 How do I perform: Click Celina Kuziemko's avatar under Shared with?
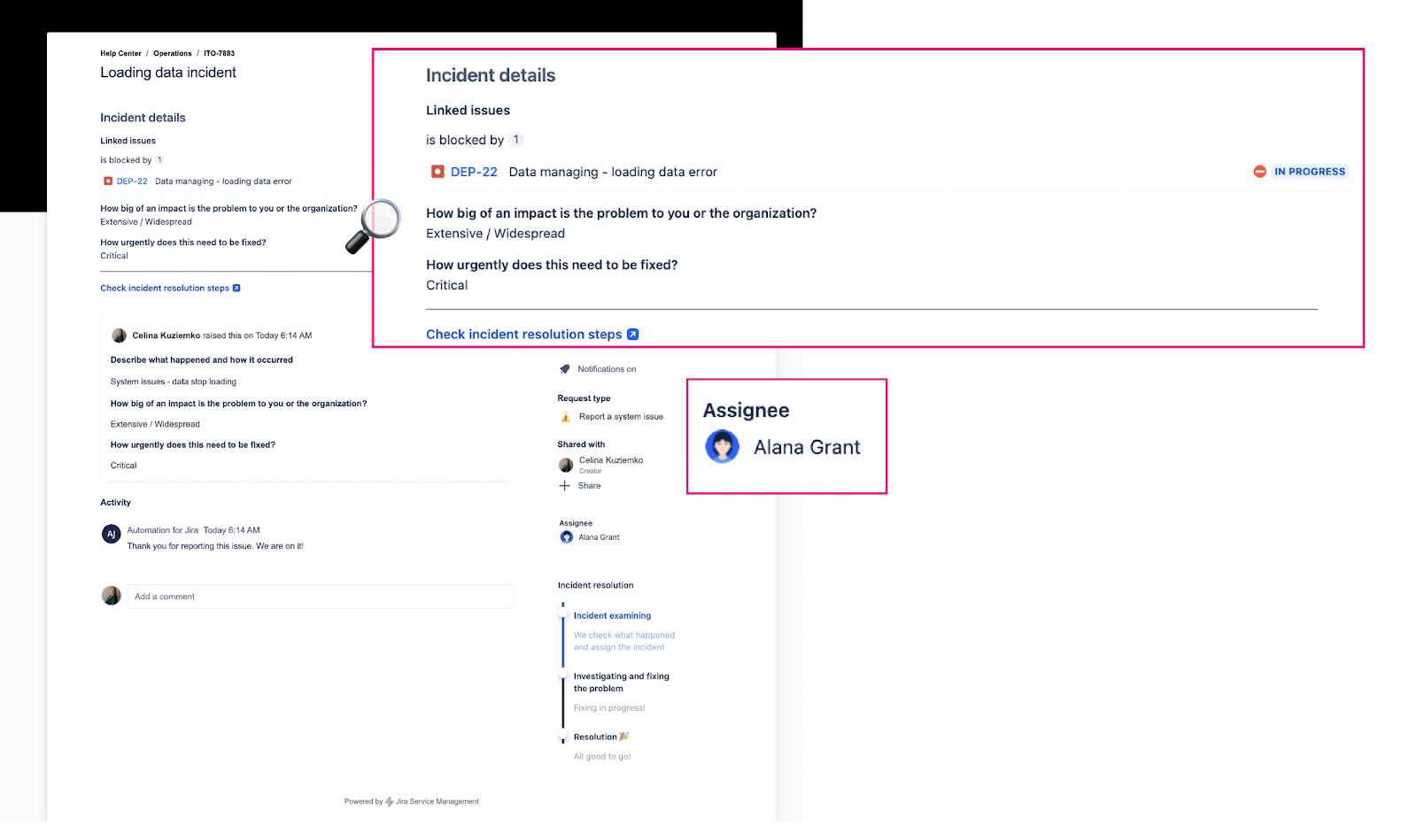(566, 464)
